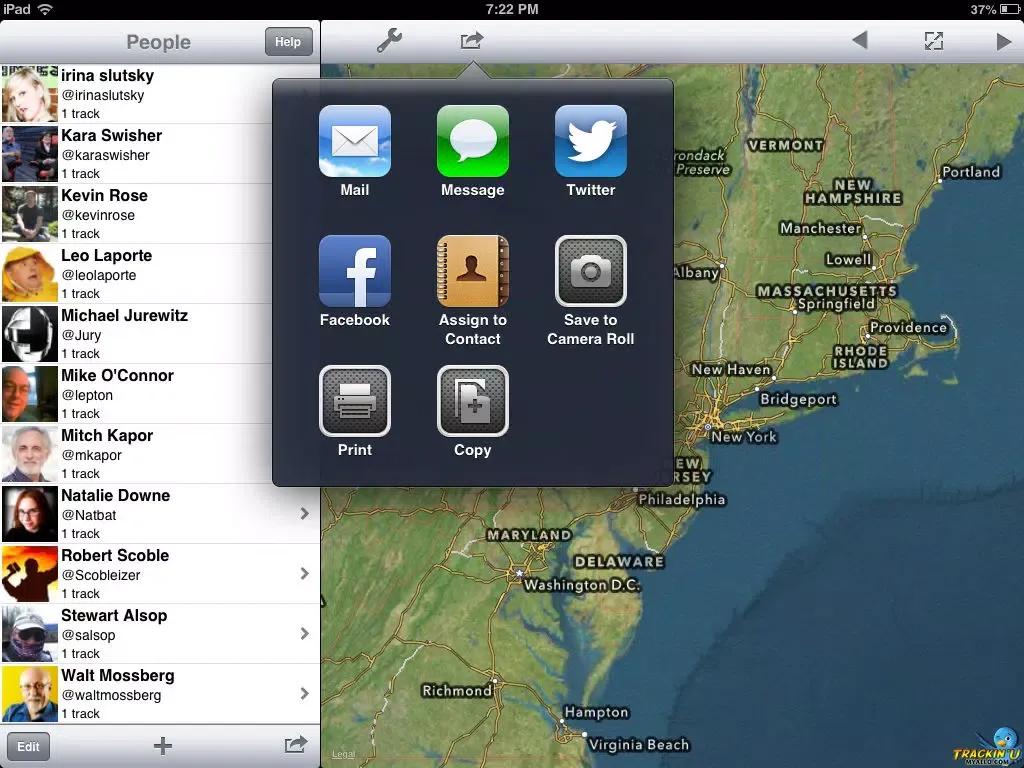Screen dimensions: 1024x768
Task: Share via the Mail icon
Action: tap(355, 141)
